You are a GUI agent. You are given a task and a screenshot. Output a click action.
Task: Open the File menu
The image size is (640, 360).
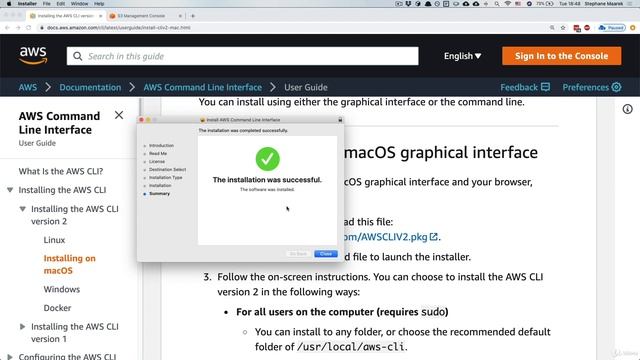(47, 4)
